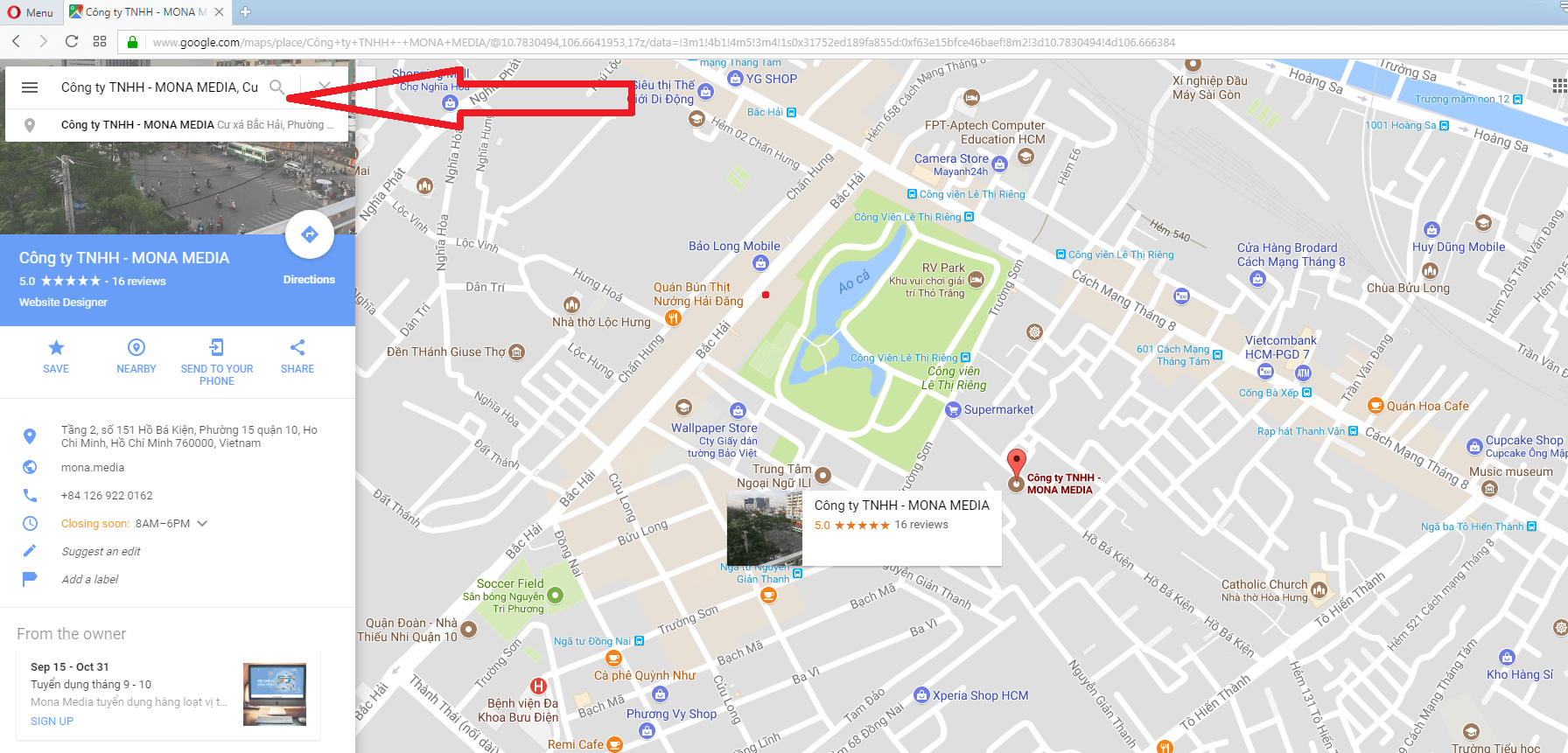Click Đền Thánh Giuse Thợ marker
The height and width of the screenshot is (753, 1568).
pos(517,352)
